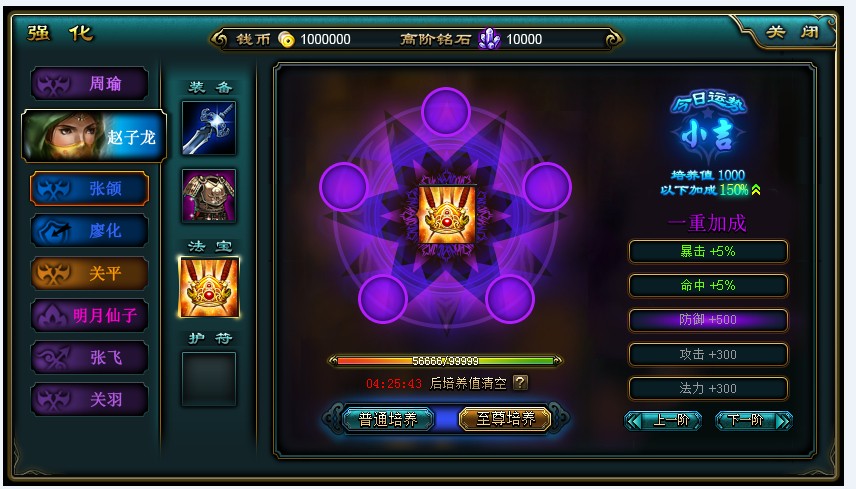Click the 暴击 +5% bonus entry
Viewport: 856px width, 489px height.
708,252
